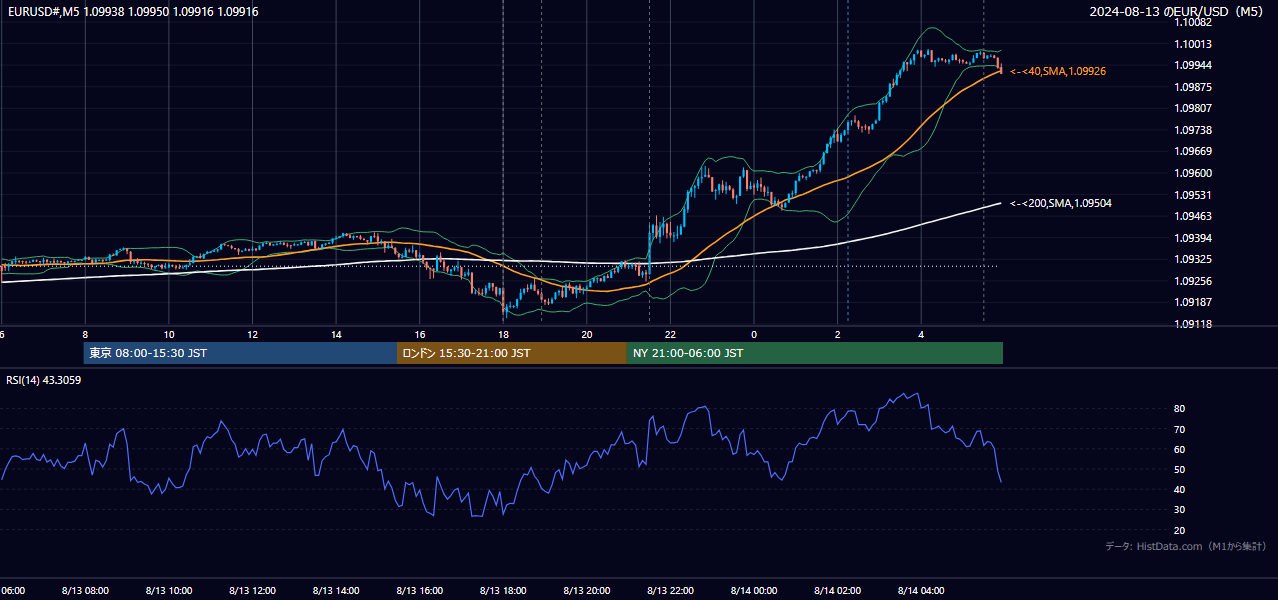The width and height of the screenshot is (1278, 600).
Task: Click the 8/13 22:00 bottom time label
Action: (x=670, y=591)
